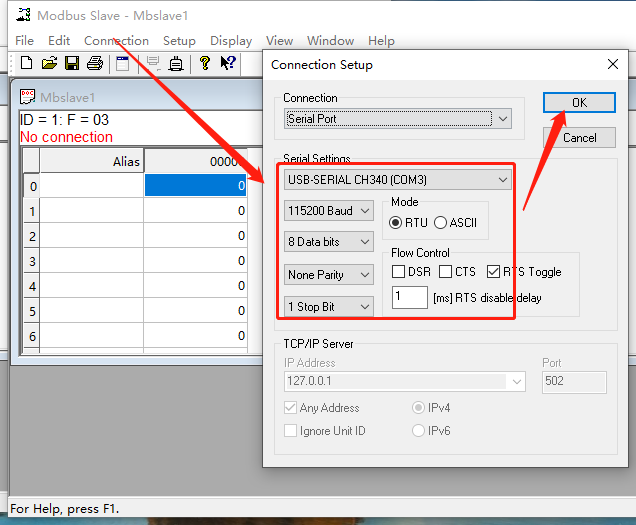The width and height of the screenshot is (636, 525).
Task: Select the ASCII mode radio button
Action: pos(441,222)
